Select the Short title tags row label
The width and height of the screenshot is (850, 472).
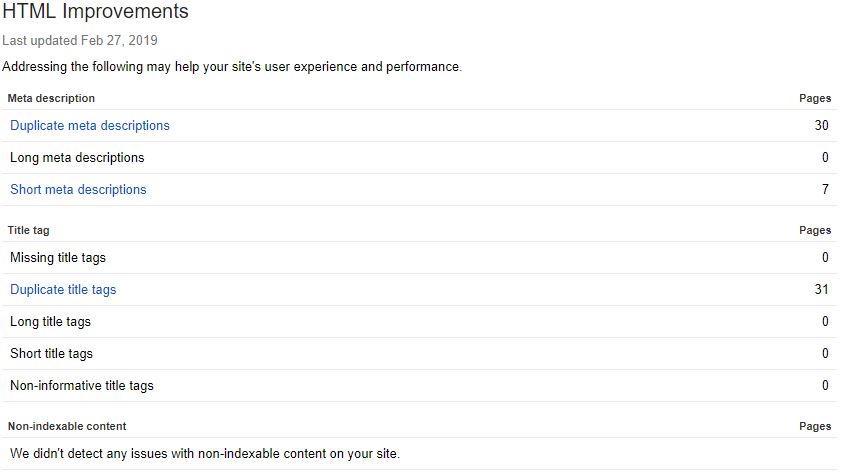(x=51, y=354)
